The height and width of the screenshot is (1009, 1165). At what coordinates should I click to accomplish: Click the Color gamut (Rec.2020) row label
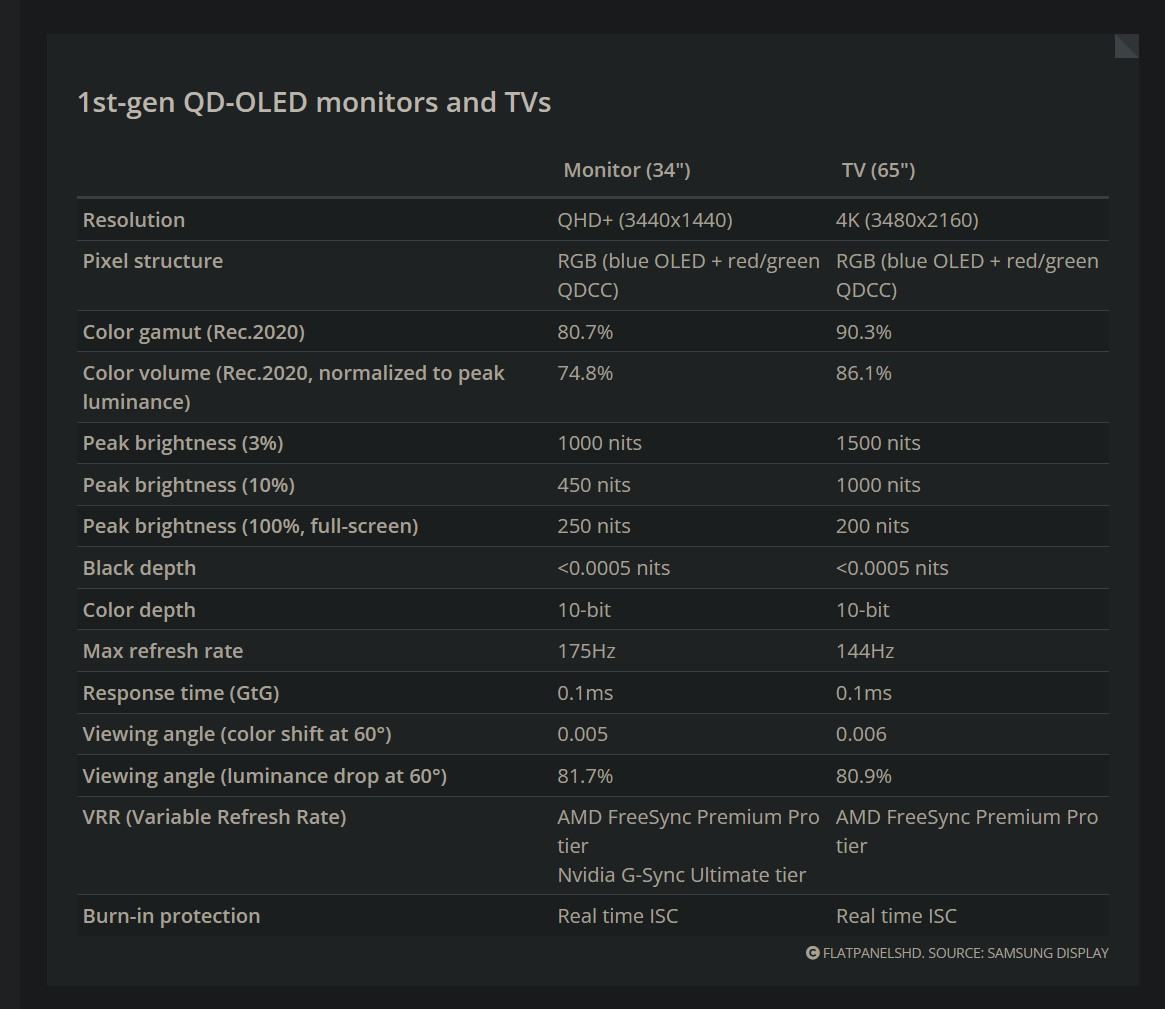194,332
